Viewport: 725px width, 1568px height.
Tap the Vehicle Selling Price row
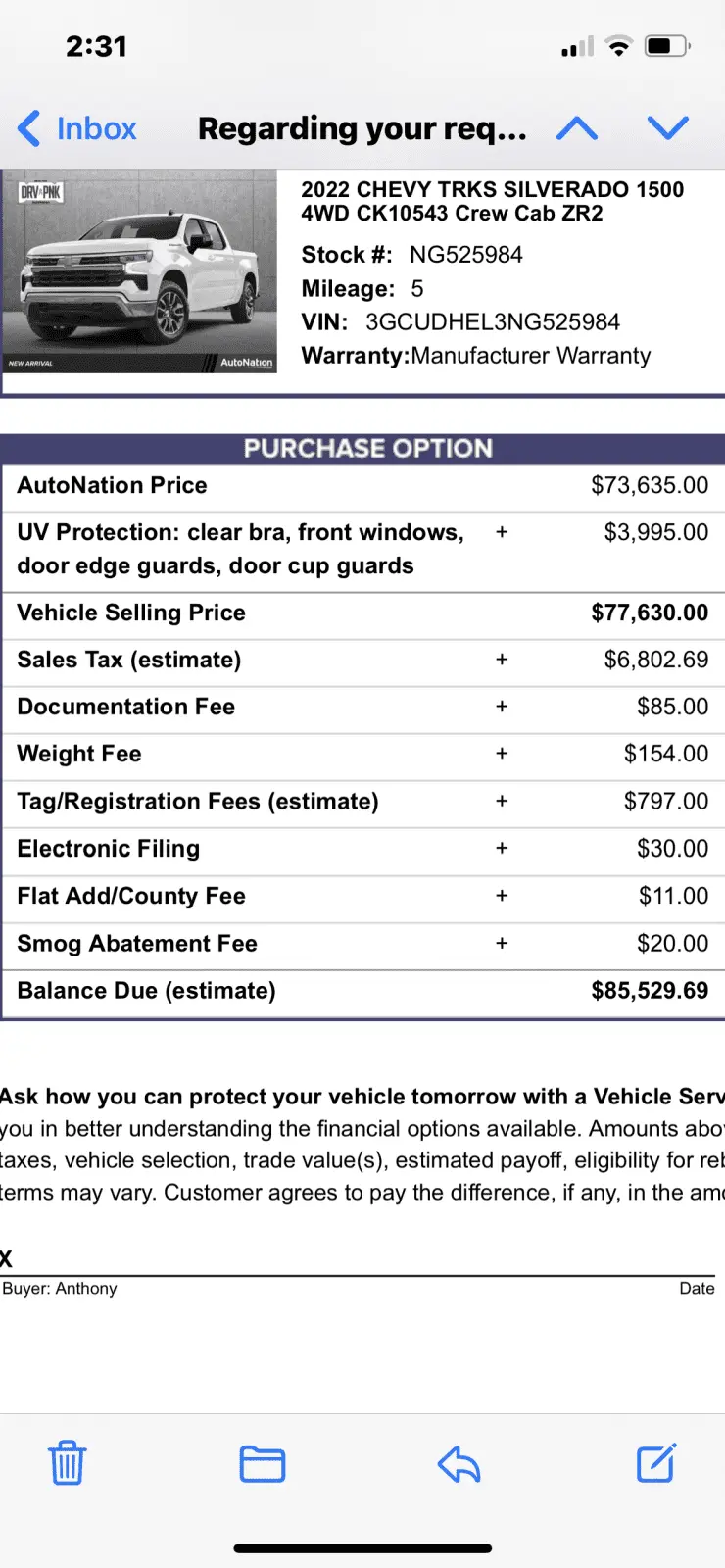tap(362, 613)
